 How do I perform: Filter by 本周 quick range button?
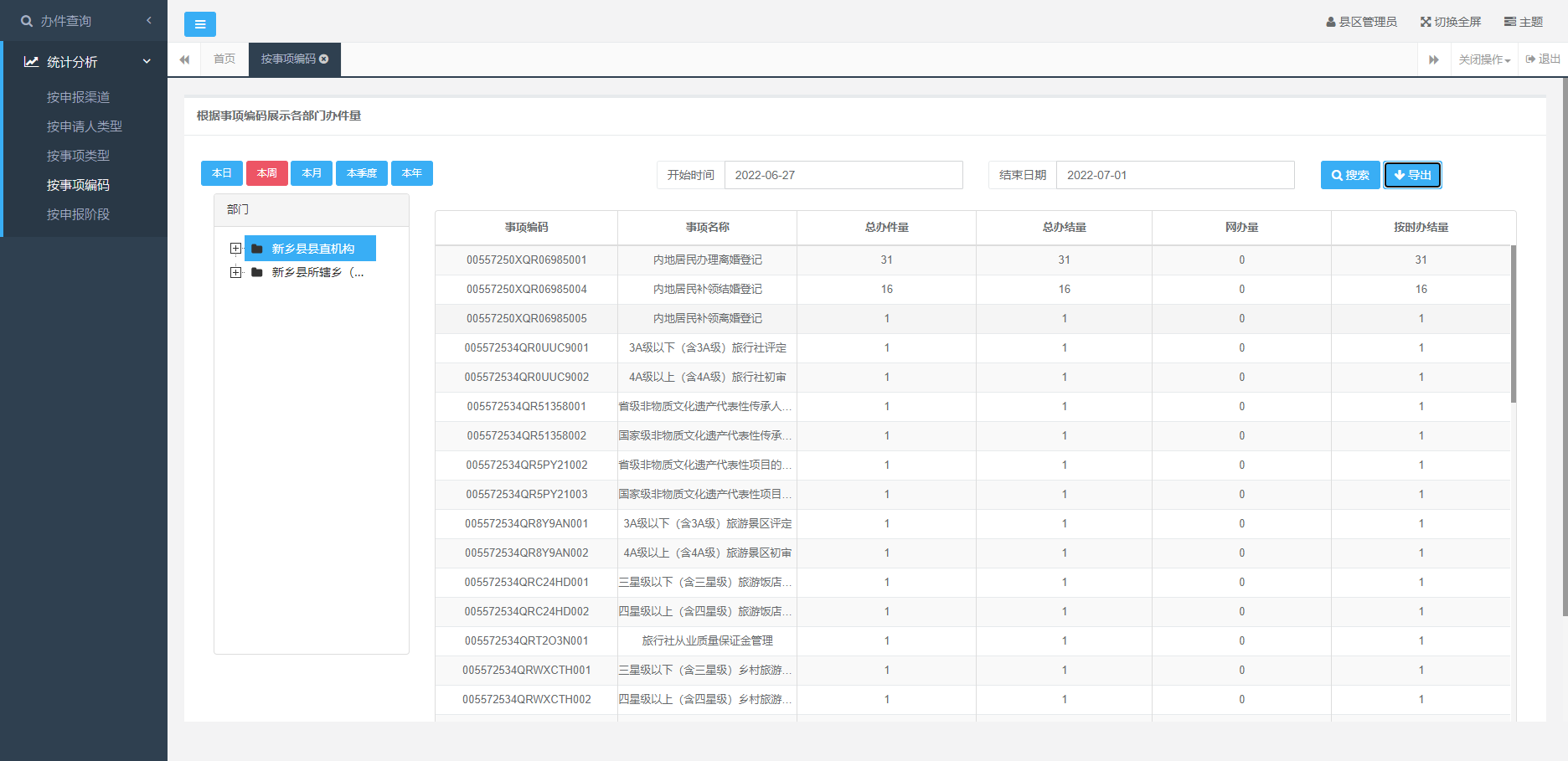coord(266,173)
